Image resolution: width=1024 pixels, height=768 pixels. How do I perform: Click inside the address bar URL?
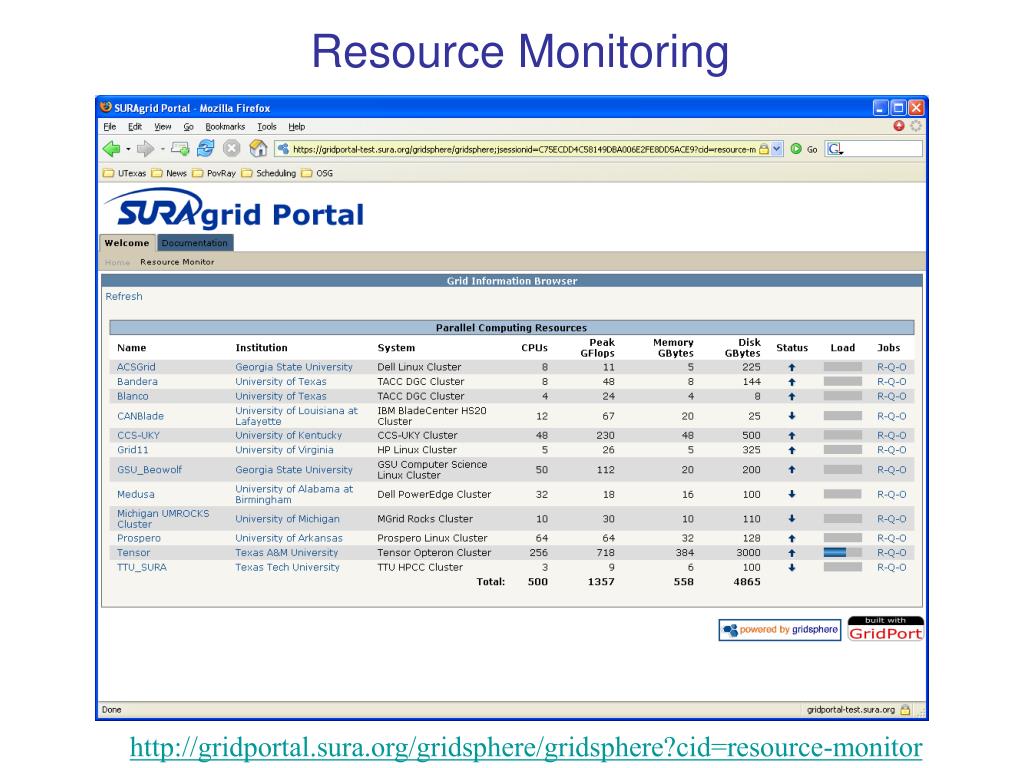[x=523, y=150]
